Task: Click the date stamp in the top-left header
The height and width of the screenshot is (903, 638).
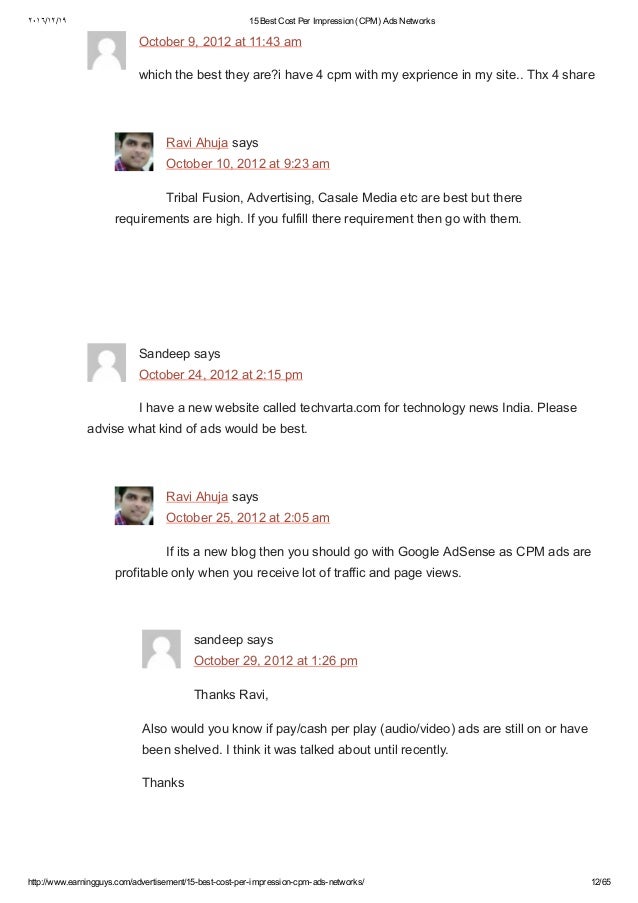Action: [x=47, y=21]
